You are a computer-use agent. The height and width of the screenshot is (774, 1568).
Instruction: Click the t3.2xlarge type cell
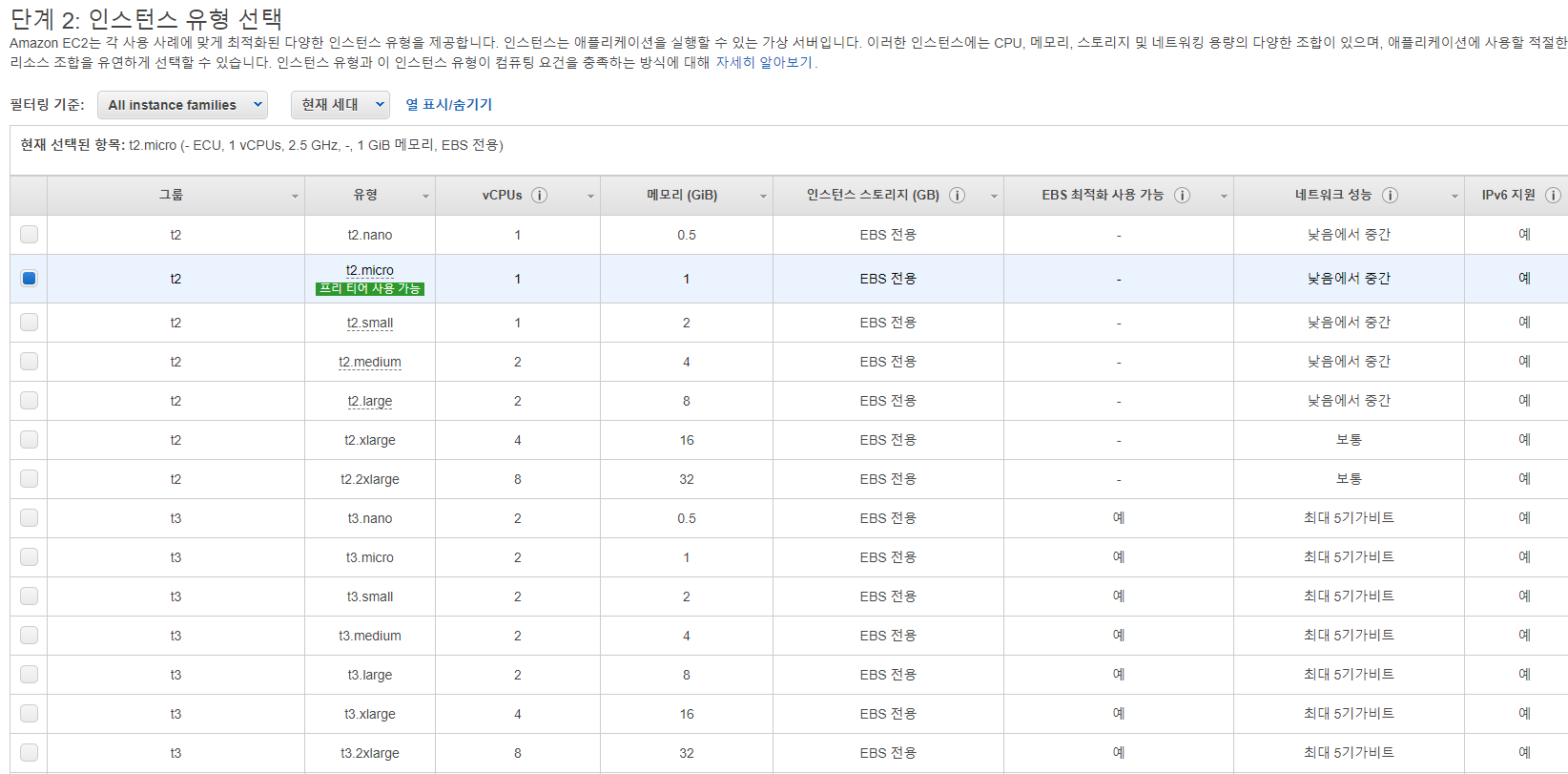370,753
